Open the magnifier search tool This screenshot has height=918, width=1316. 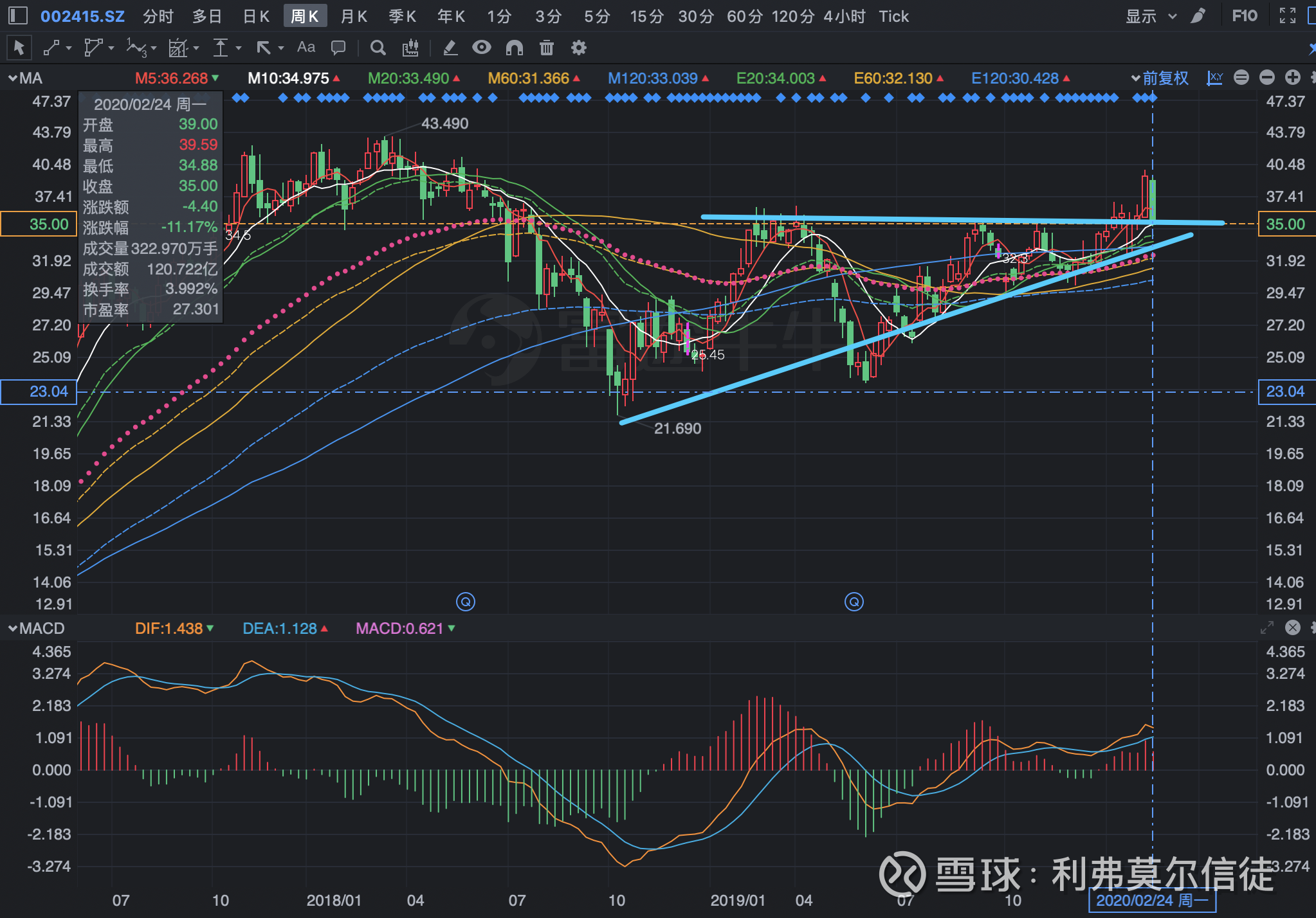pos(378,48)
